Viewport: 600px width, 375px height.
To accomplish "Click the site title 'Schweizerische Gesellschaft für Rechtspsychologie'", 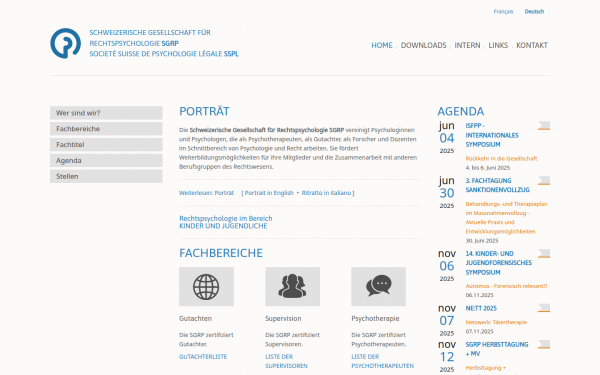I will [150, 38].
